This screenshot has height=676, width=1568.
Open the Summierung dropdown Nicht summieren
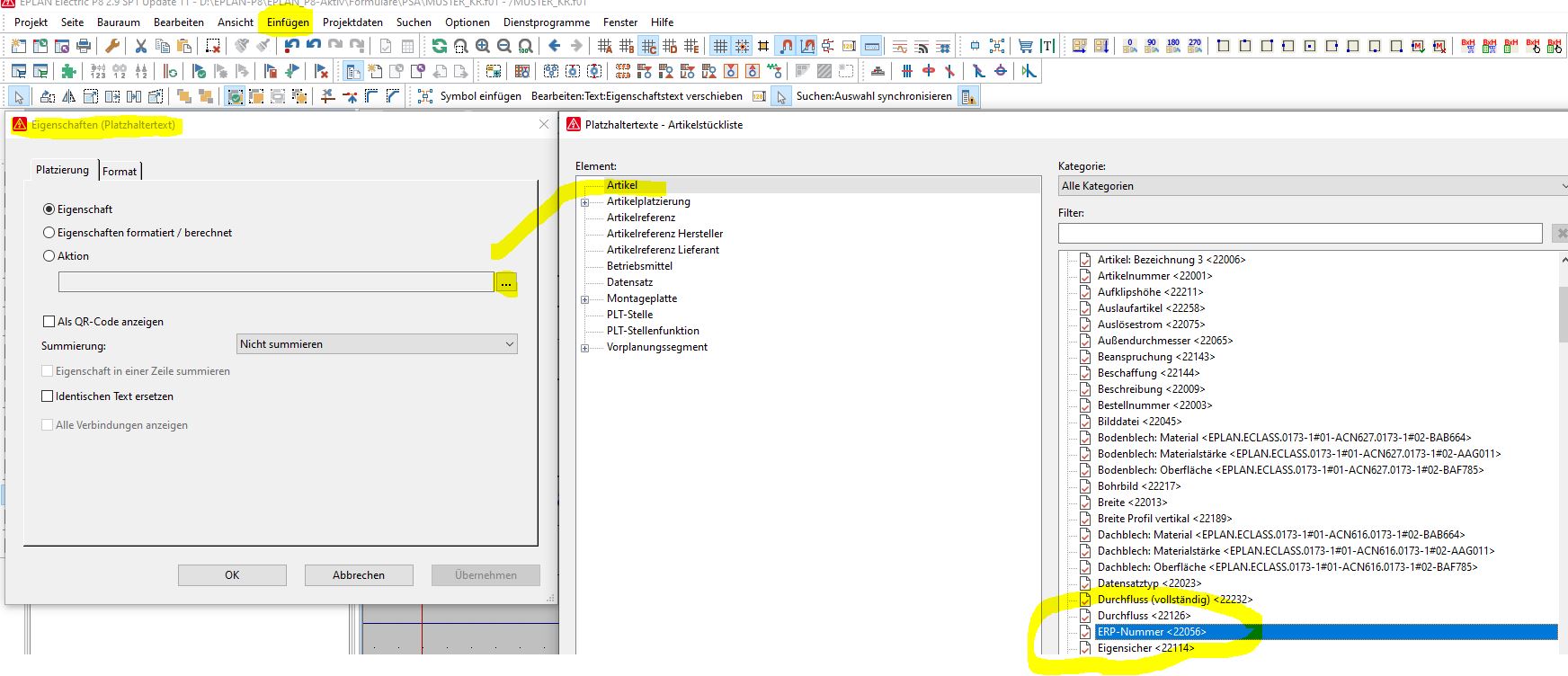click(x=377, y=343)
